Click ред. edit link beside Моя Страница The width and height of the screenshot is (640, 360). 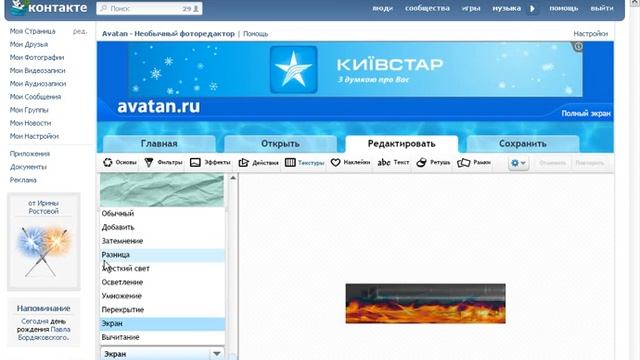pyautogui.click(x=80, y=31)
